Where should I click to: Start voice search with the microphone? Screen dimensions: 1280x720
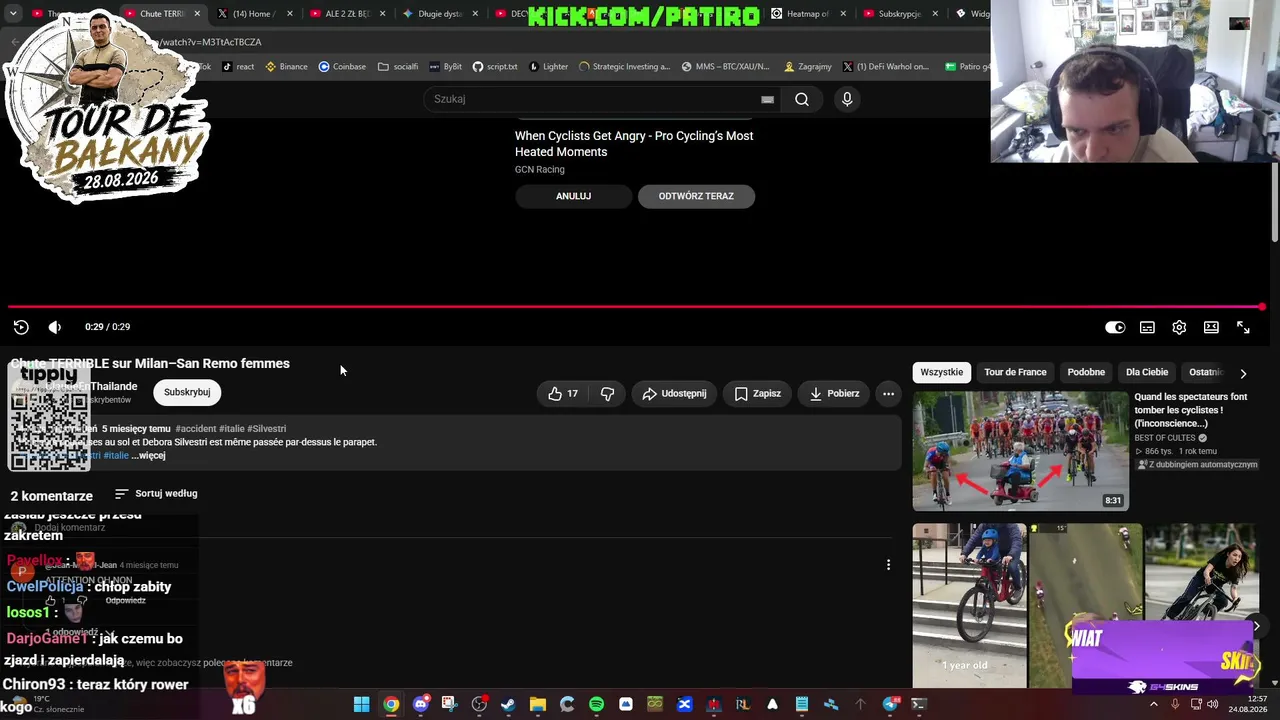(x=847, y=99)
